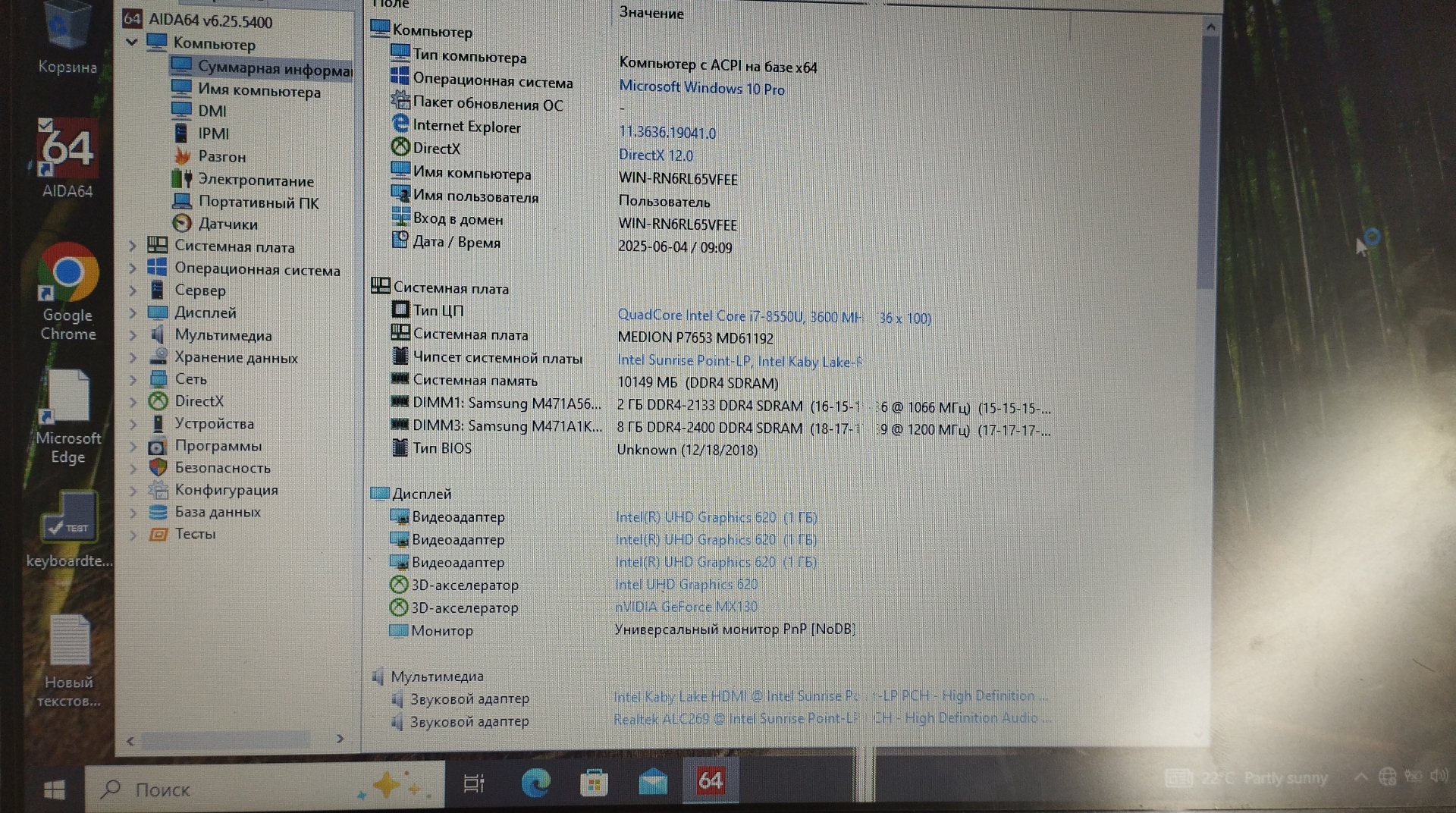Viewport: 1456px width, 813px height.
Task: Collapse the Компьютер tree node
Action: [132, 42]
